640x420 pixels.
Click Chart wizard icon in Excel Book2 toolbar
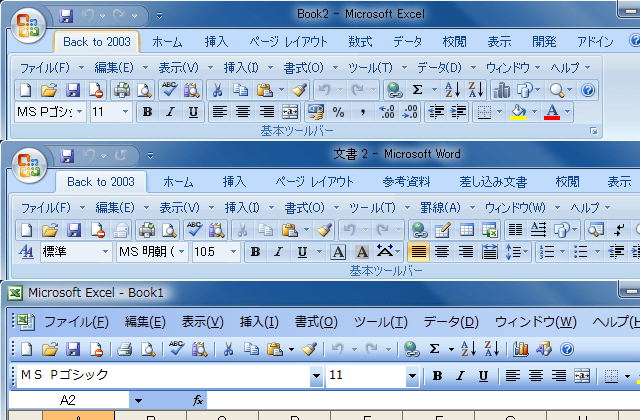pyautogui.click(x=501, y=90)
